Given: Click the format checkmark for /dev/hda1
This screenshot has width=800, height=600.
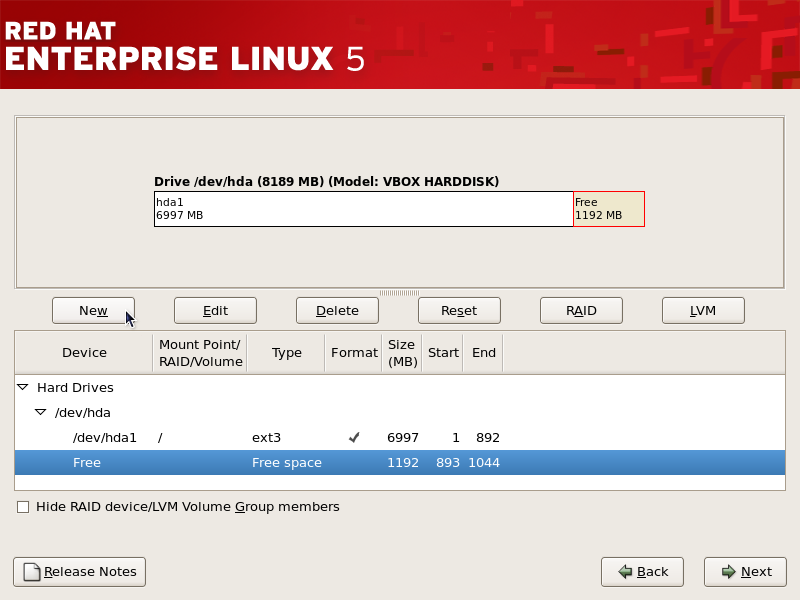Looking at the screenshot, I should [354, 437].
